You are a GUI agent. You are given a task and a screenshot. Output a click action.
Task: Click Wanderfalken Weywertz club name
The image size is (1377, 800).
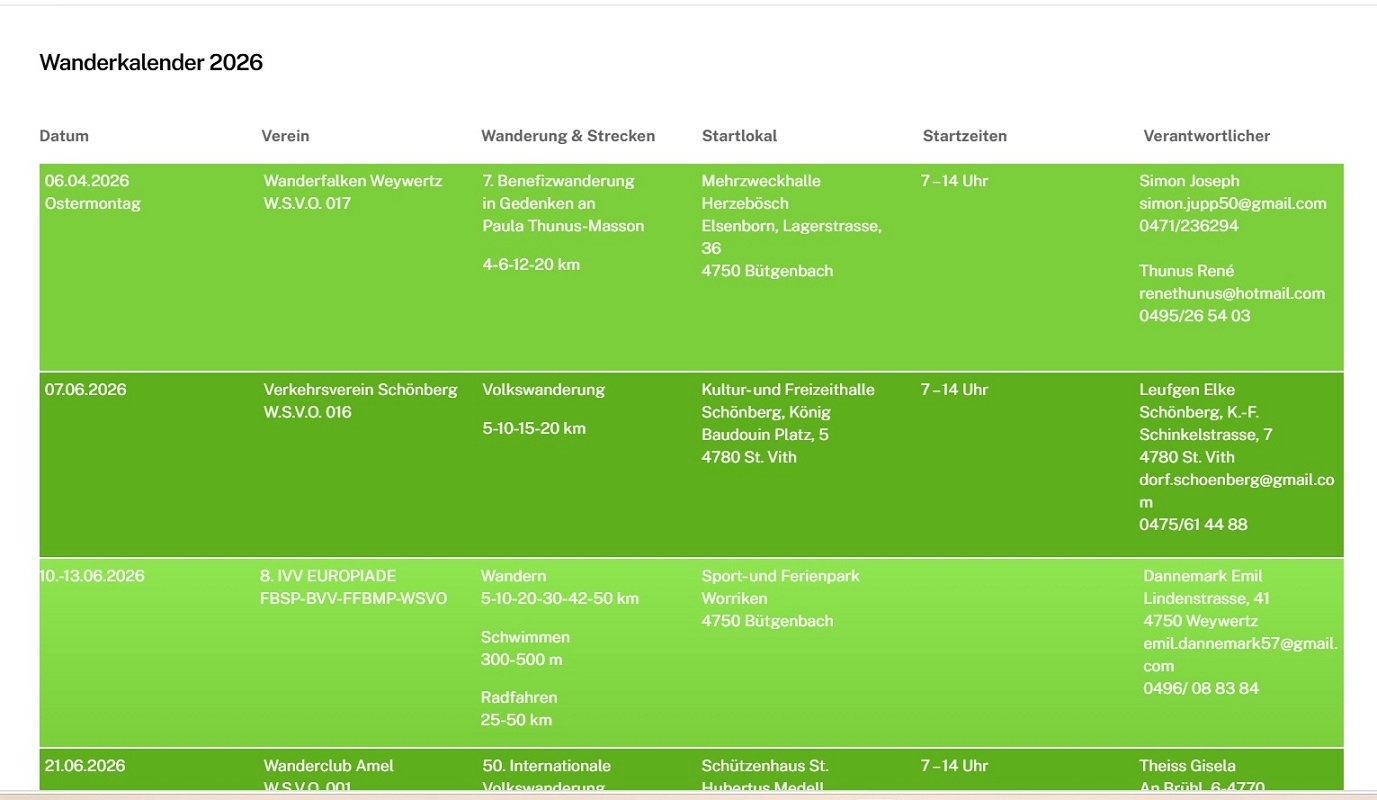tap(353, 181)
